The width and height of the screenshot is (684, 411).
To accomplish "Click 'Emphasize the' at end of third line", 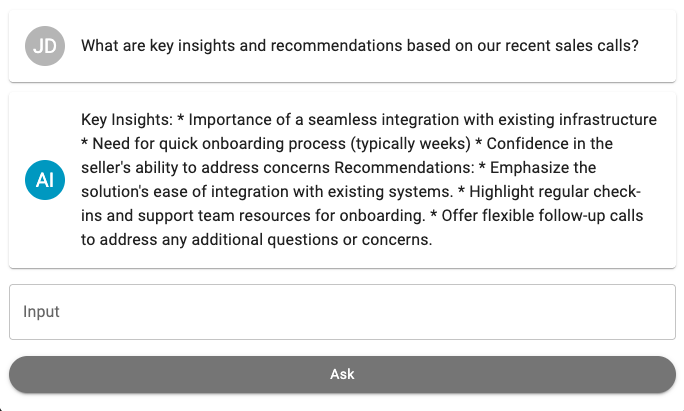I will pos(543,168).
